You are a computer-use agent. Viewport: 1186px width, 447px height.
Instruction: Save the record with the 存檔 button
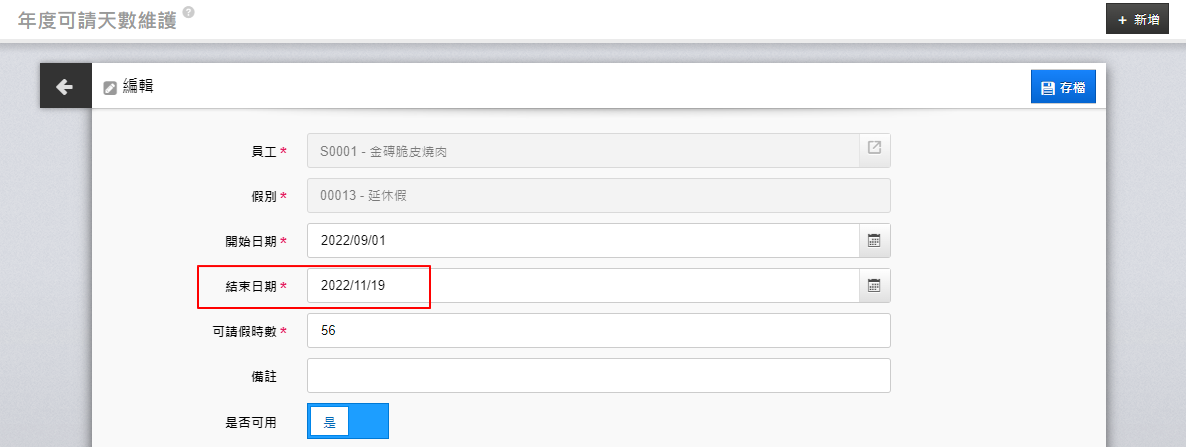point(1063,88)
